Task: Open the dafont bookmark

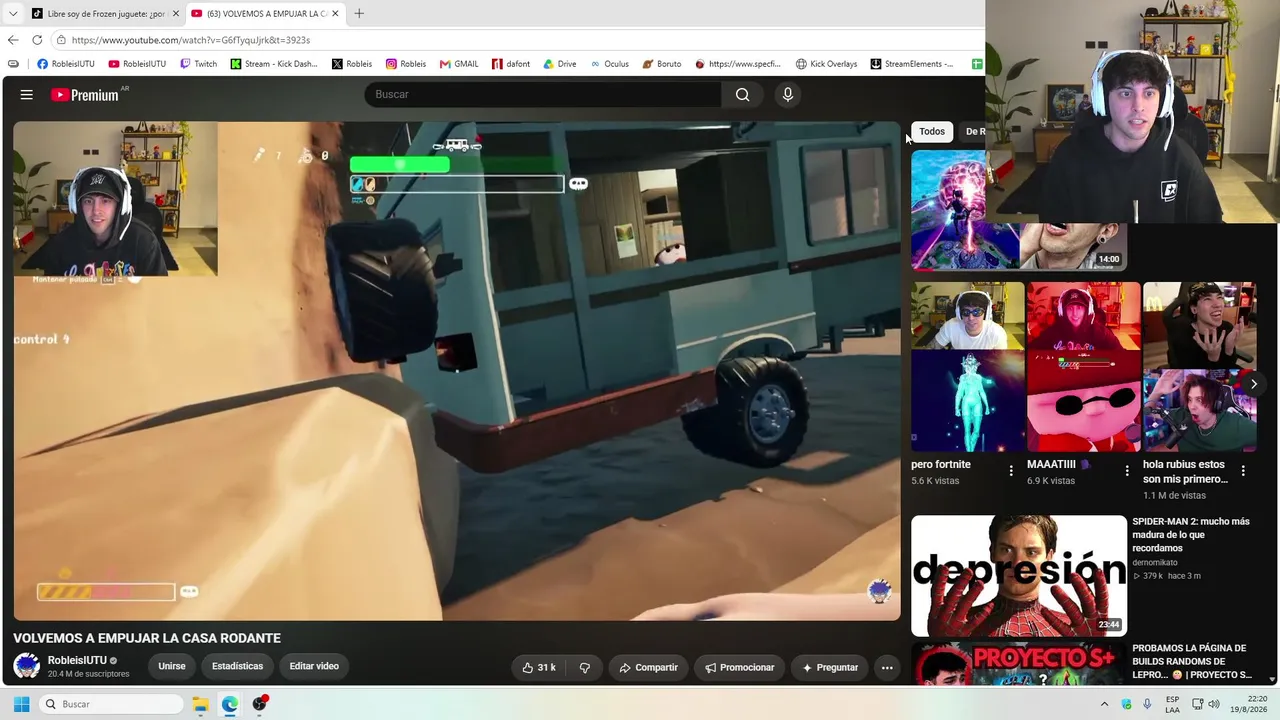Action: point(511,64)
